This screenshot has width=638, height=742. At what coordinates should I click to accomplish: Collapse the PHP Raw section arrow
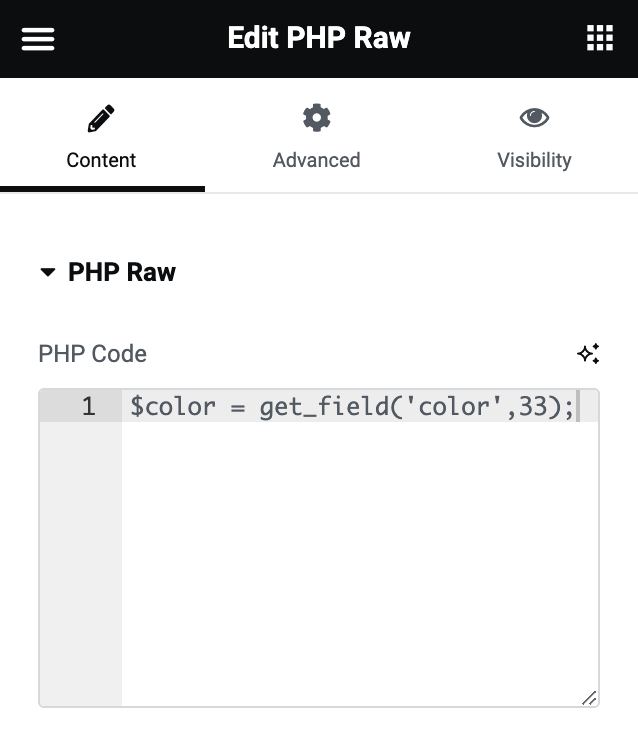point(47,273)
